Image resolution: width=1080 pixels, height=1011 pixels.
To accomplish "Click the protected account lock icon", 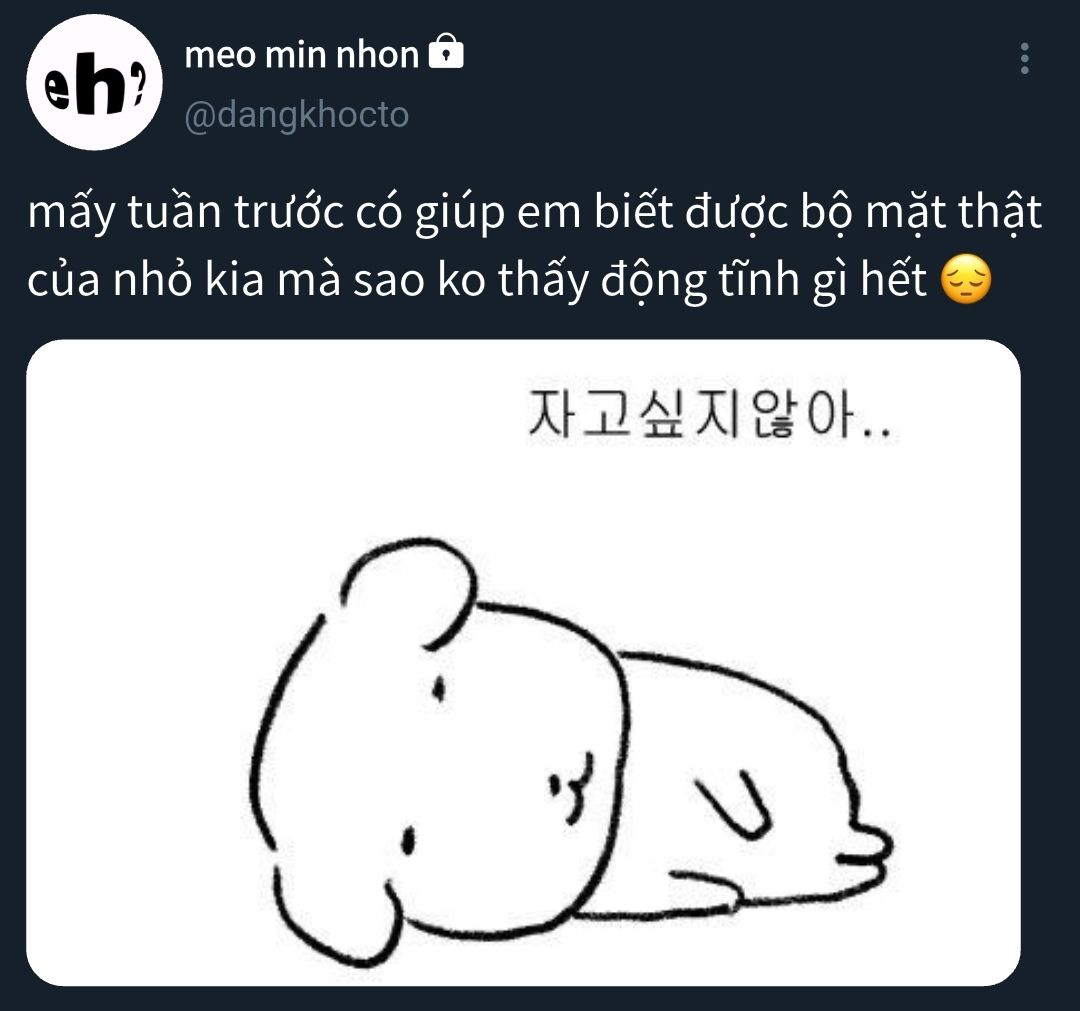I will (446, 52).
